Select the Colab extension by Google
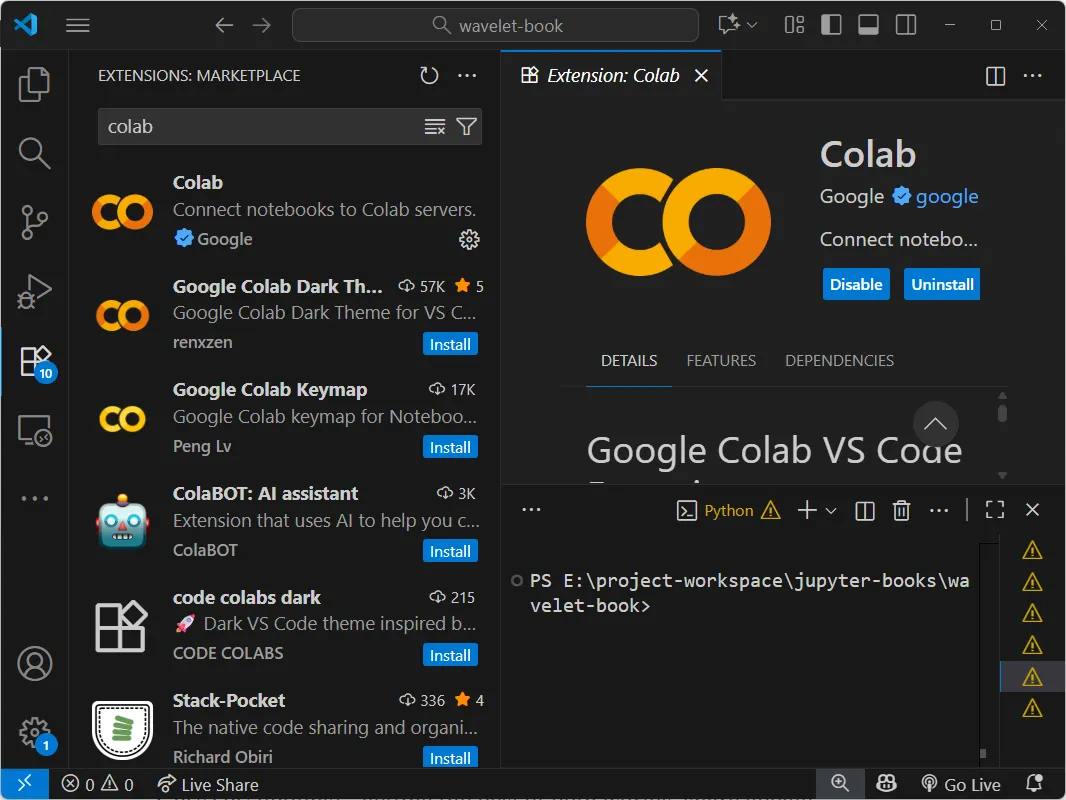 [286, 211]
